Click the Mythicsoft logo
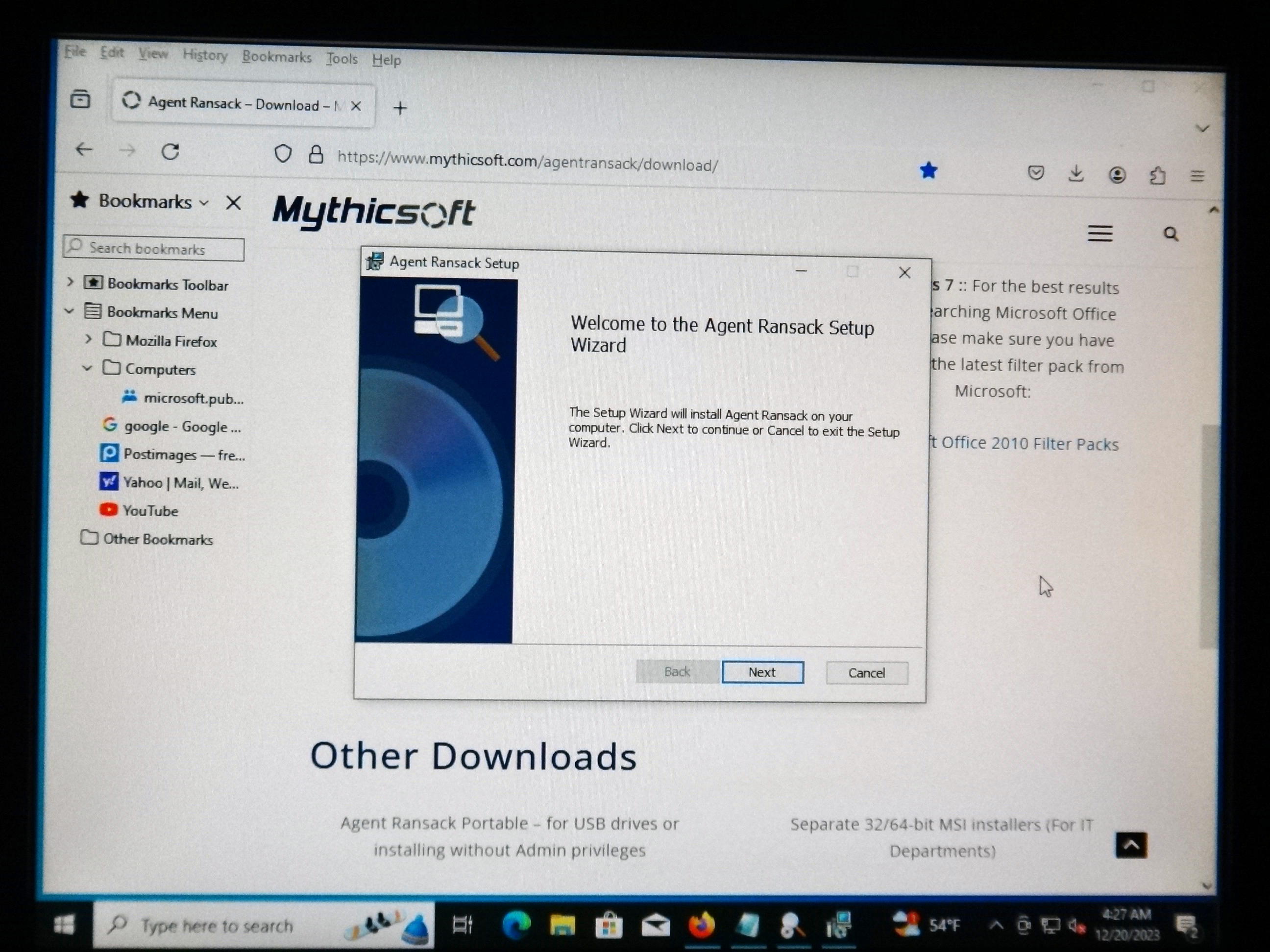The width and height of the screenshot is (1270, 952). (x=373, y=213)
